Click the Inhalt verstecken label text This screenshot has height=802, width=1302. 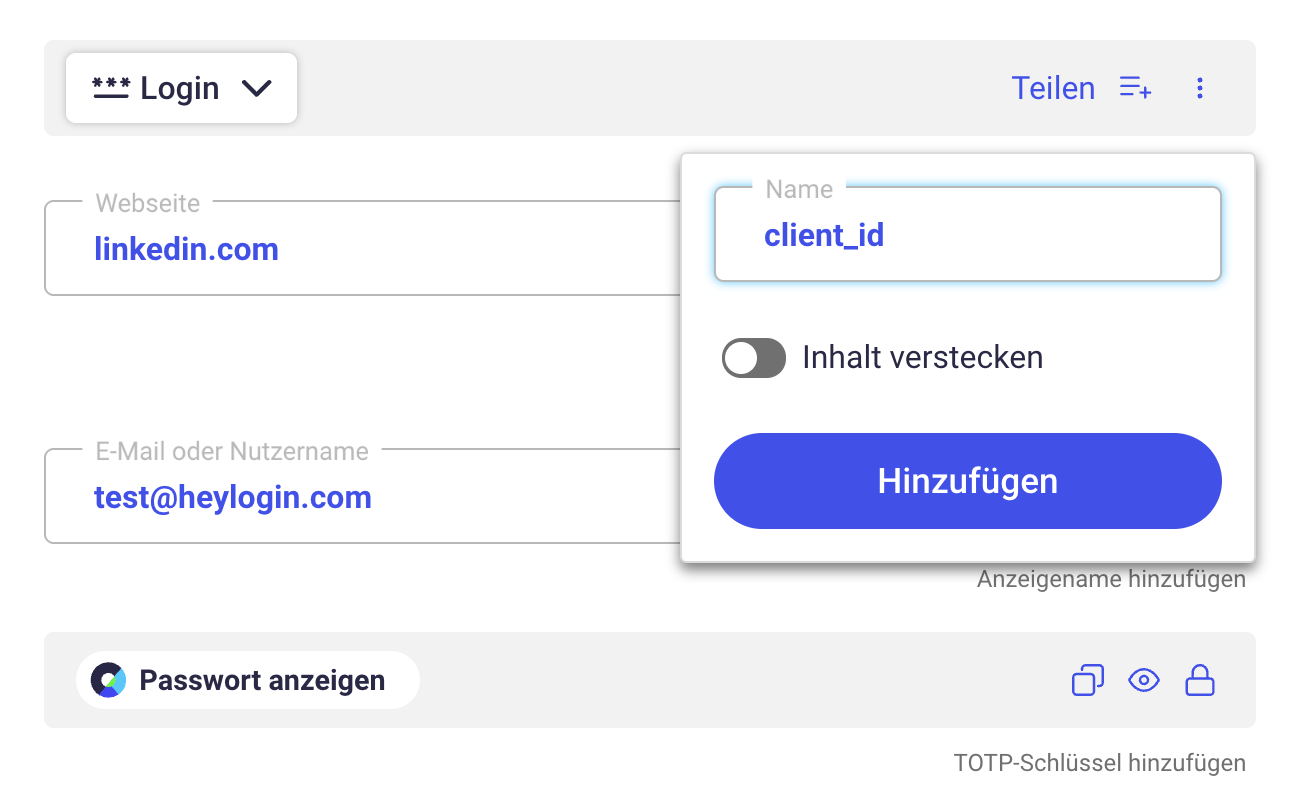pyautogui.click(x=922, y=358)
